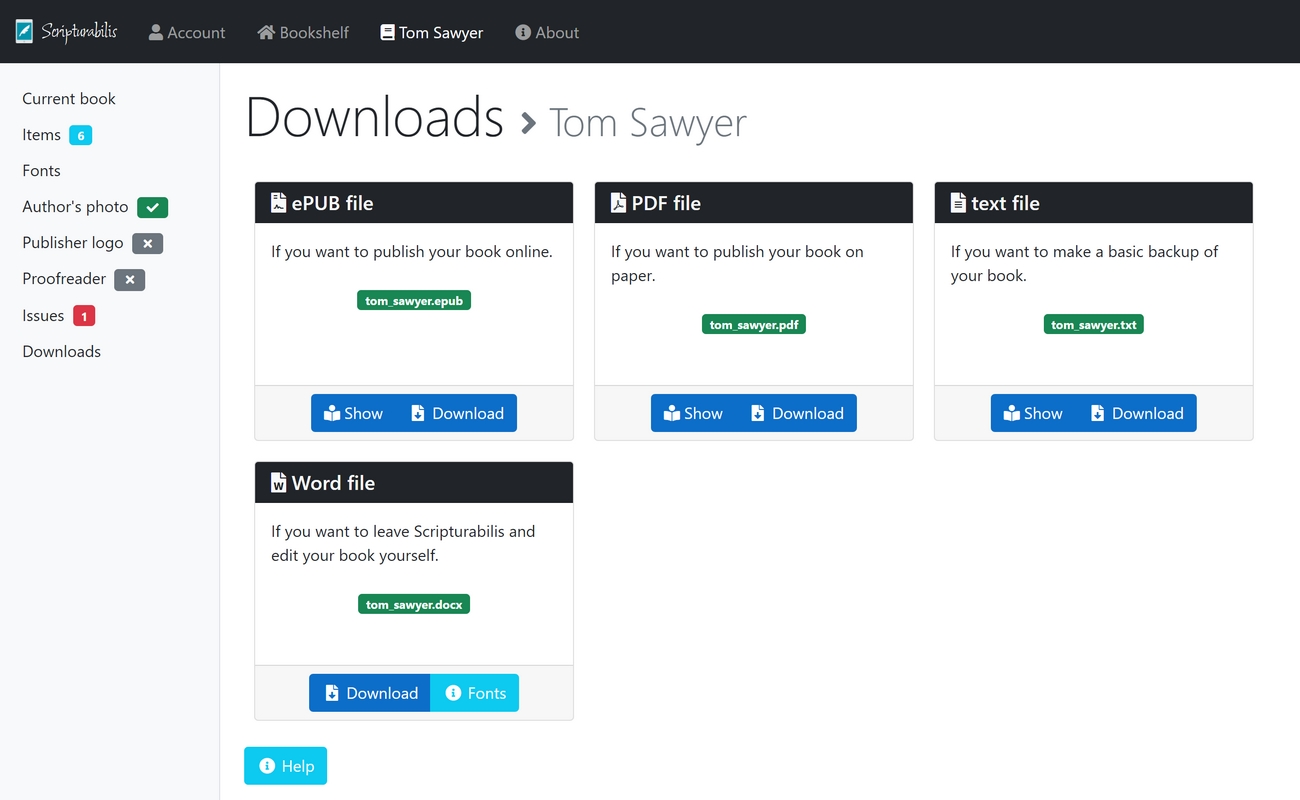Click the Publisher logo X badge
1300x800 pixels.
[x=147, y=243]
